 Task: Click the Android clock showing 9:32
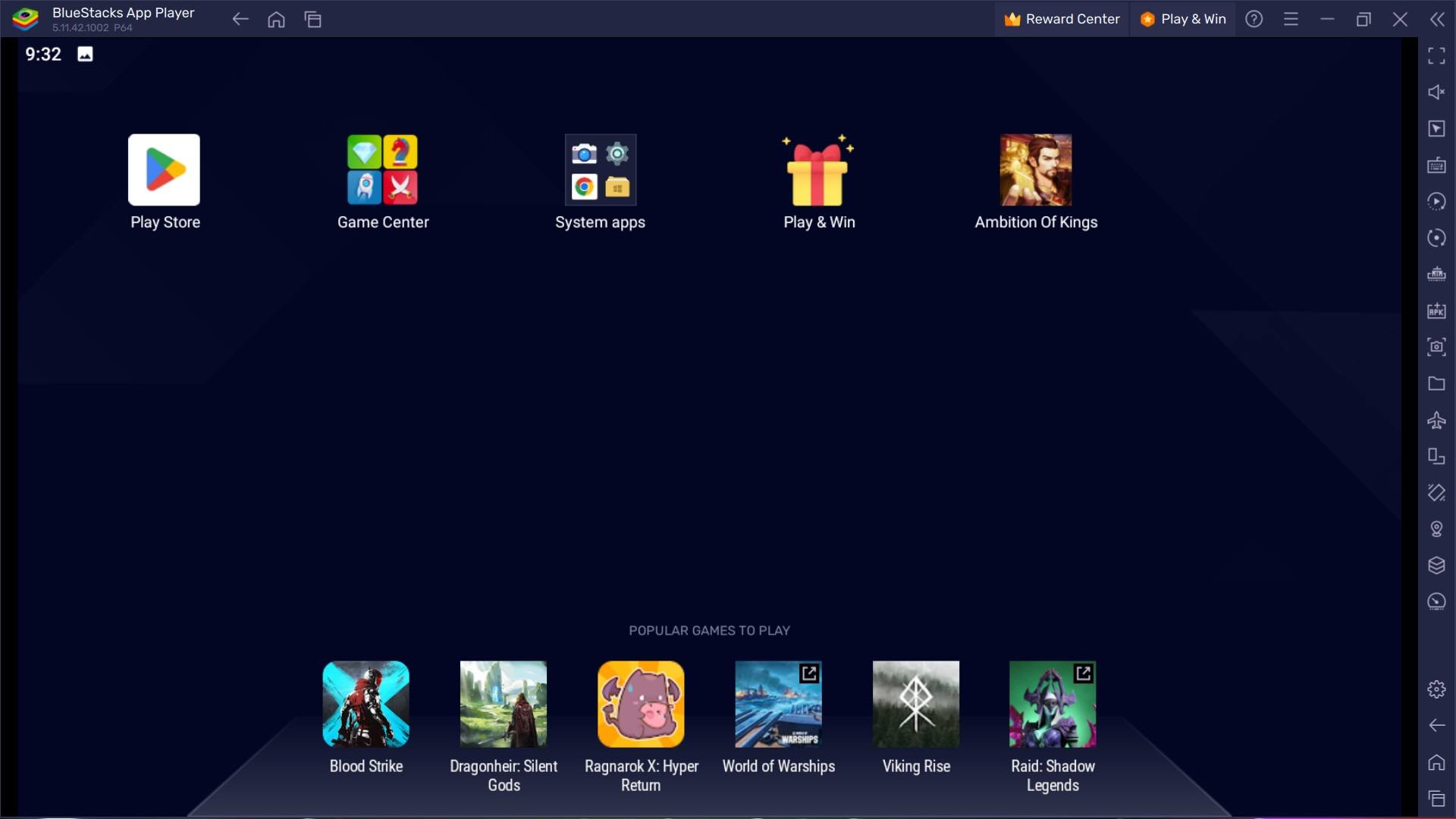click(43, 54)
